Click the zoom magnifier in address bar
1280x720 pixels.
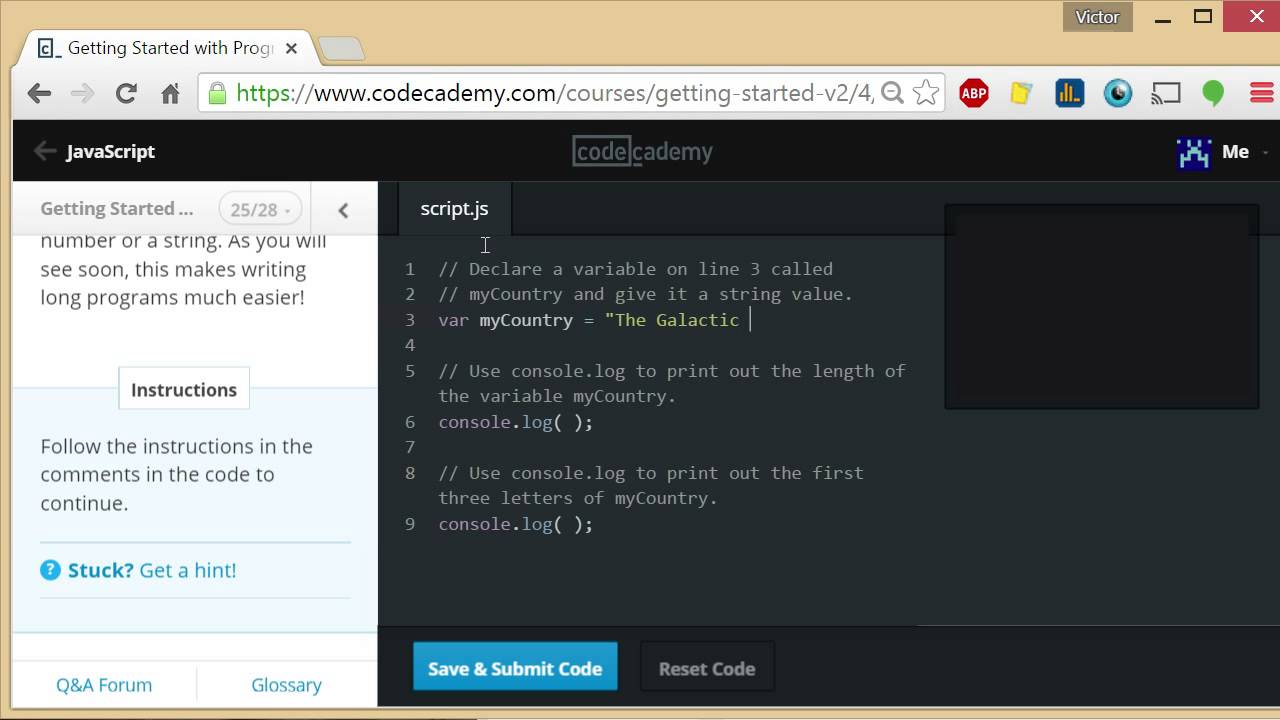pos(893,93)
